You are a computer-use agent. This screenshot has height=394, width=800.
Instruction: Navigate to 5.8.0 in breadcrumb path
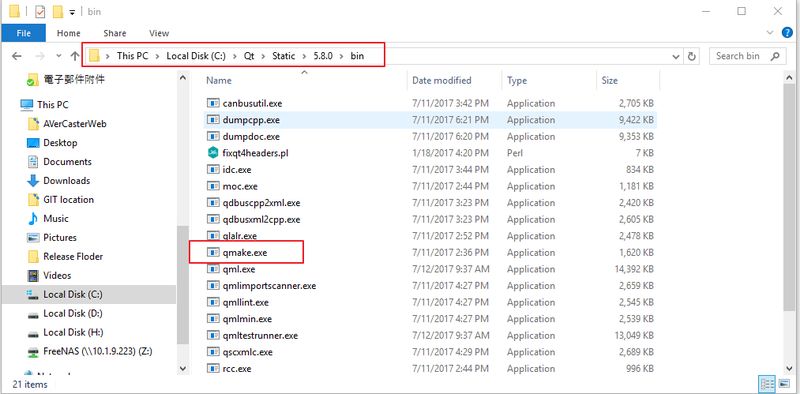pos(323,56)
